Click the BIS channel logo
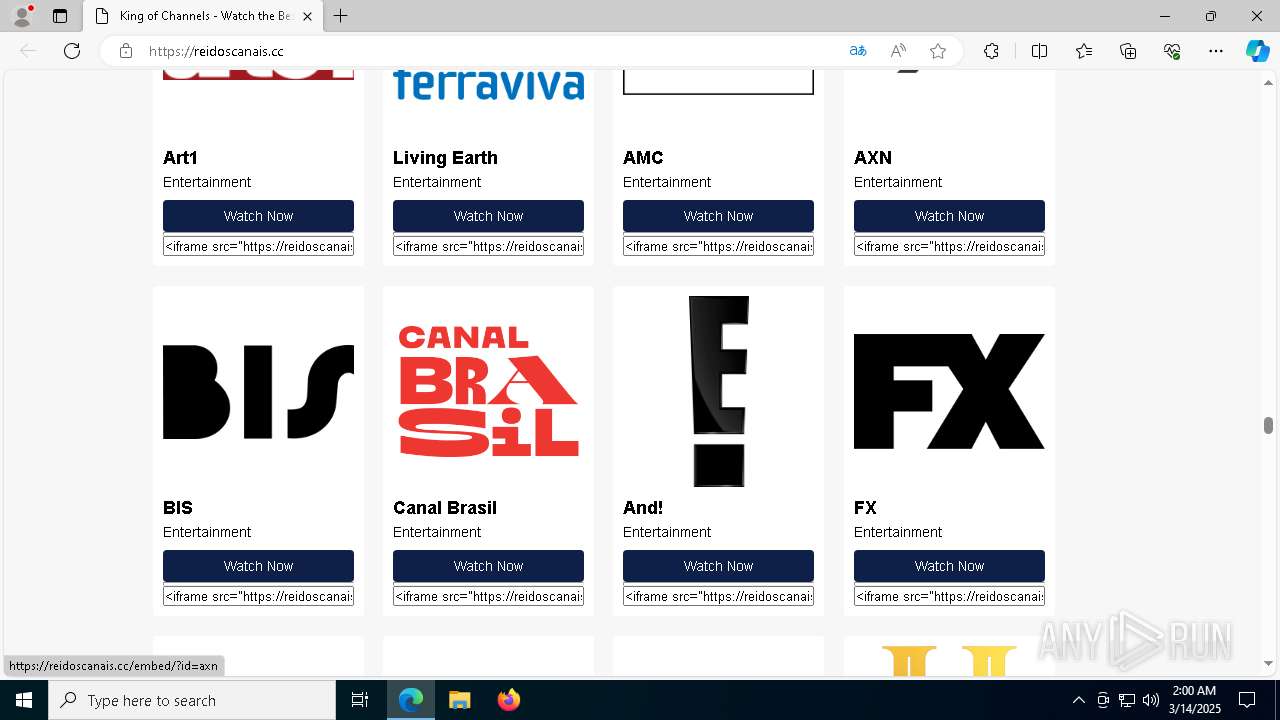Screen dimensions: 1280x720 tap(258, 392)
